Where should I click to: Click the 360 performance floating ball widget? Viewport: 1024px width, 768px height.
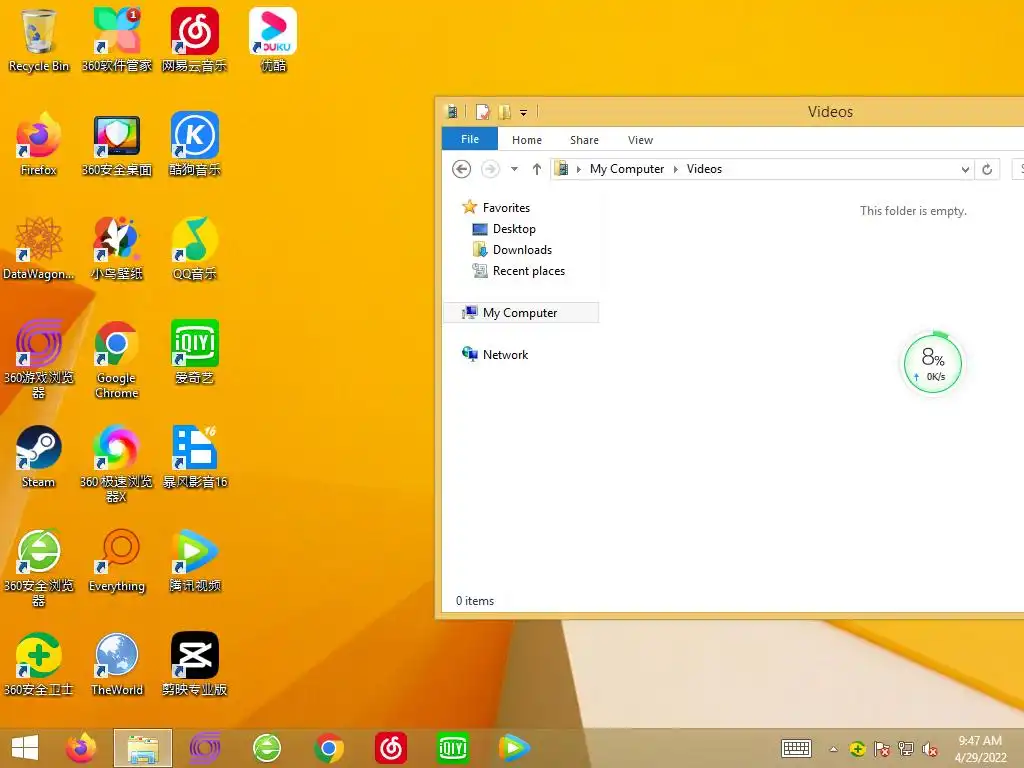coord(933,364)
